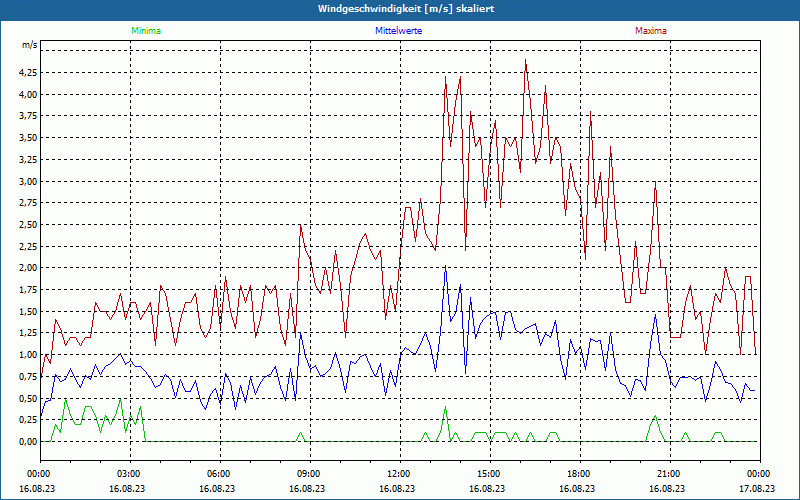Click the 2,00 y-axis value

tap(28, 268)
